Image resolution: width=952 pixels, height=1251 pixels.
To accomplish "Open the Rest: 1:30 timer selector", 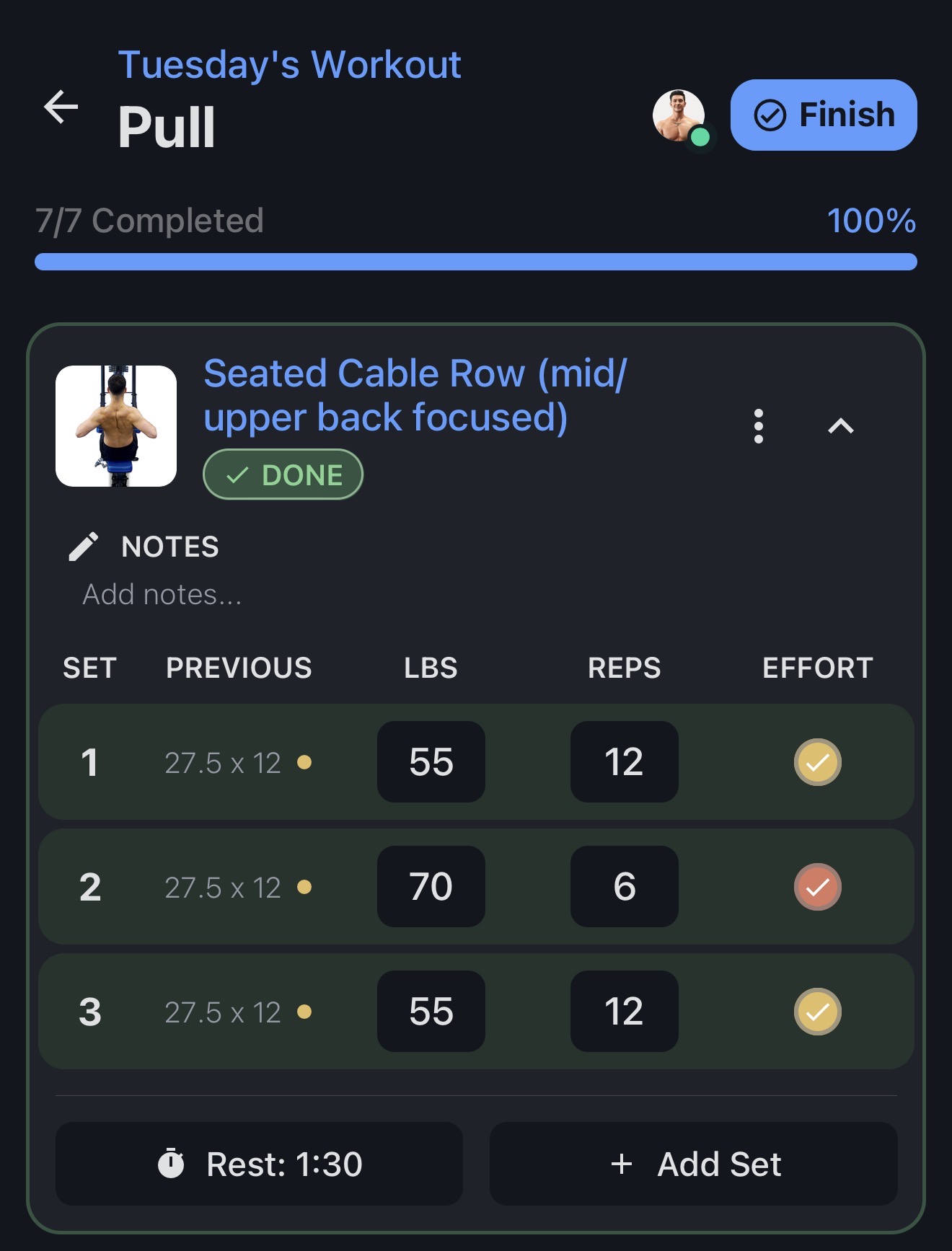I will tap(259, 1163).
